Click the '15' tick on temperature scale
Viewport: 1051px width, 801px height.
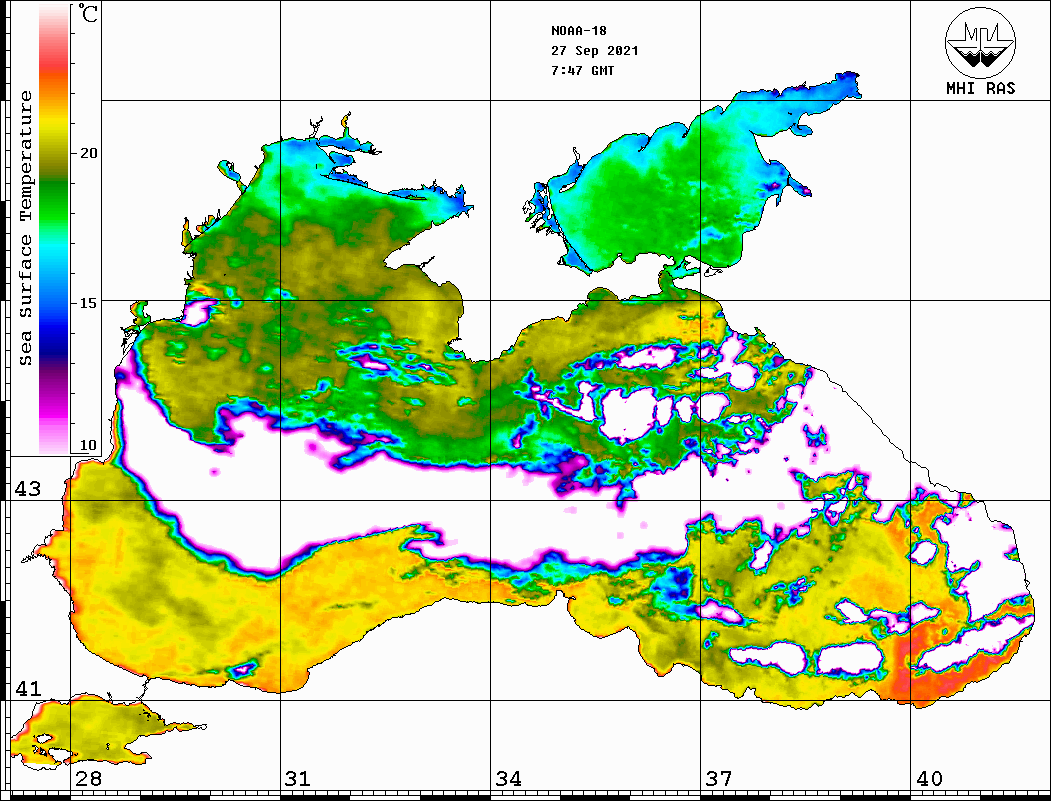click(88, 303)
